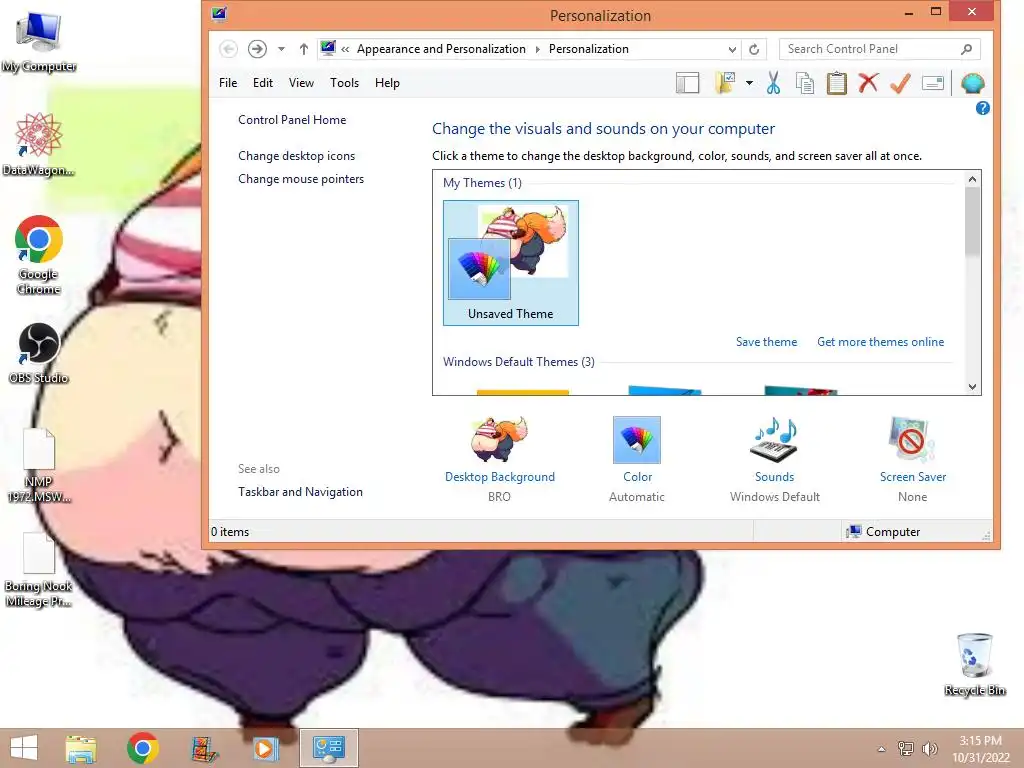Select the DataWagon desktop shortcut
The height and width of the screenshot is (768, 1024).
(39, 144)
